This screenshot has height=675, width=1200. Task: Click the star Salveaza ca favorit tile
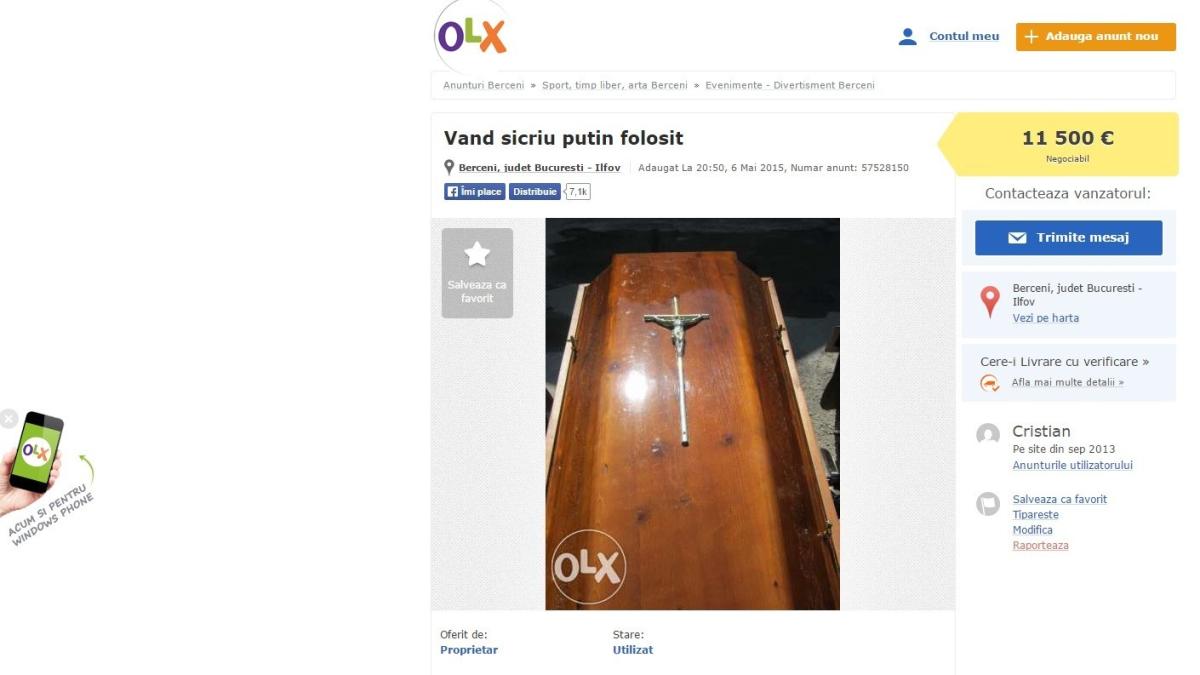(x=477, y=273)
